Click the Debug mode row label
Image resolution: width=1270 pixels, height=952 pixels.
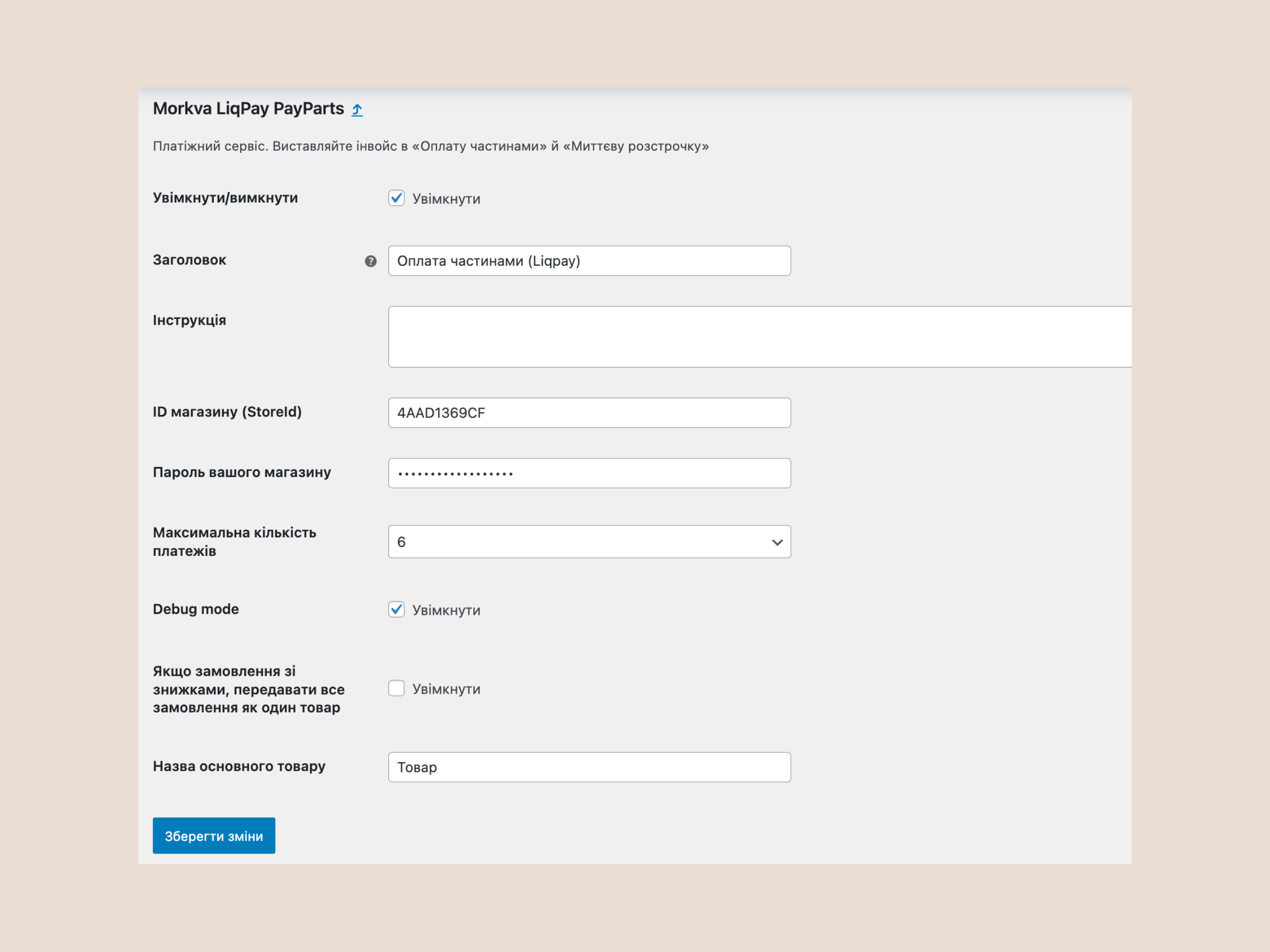(196, 609)
